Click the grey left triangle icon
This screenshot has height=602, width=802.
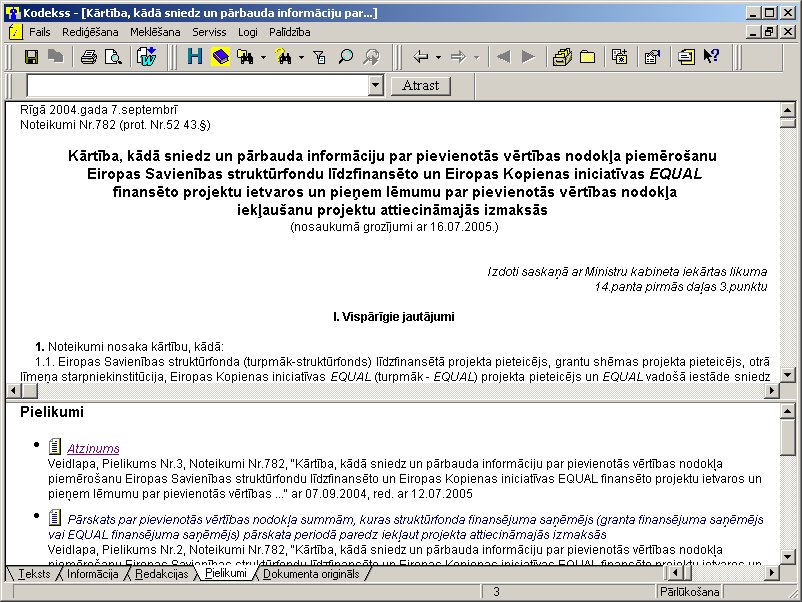tap(503, 57)
